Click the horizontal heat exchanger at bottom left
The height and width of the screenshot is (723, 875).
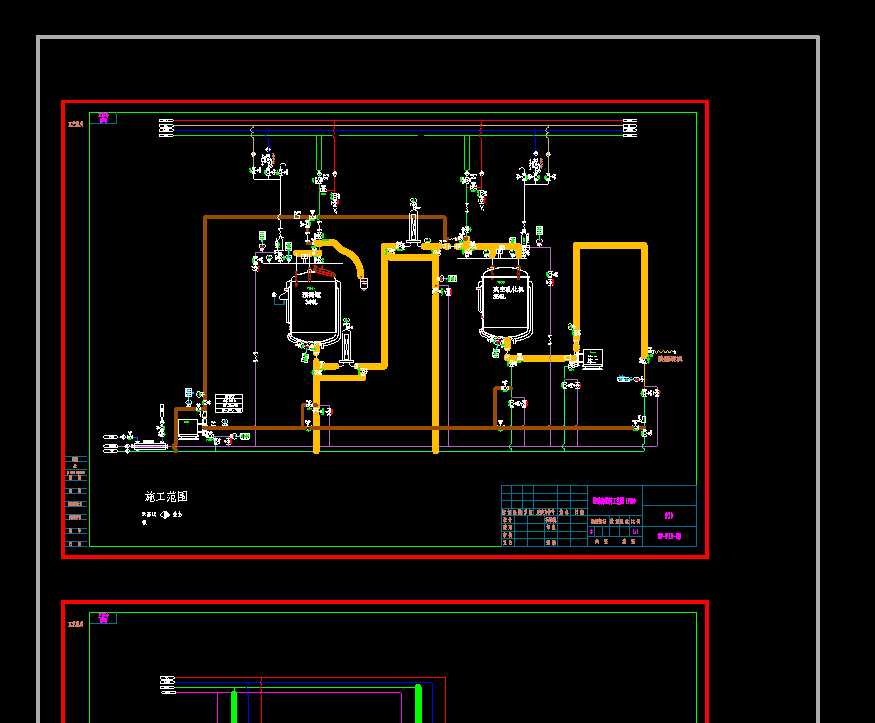pyautogui.click(x=150, y=444)
